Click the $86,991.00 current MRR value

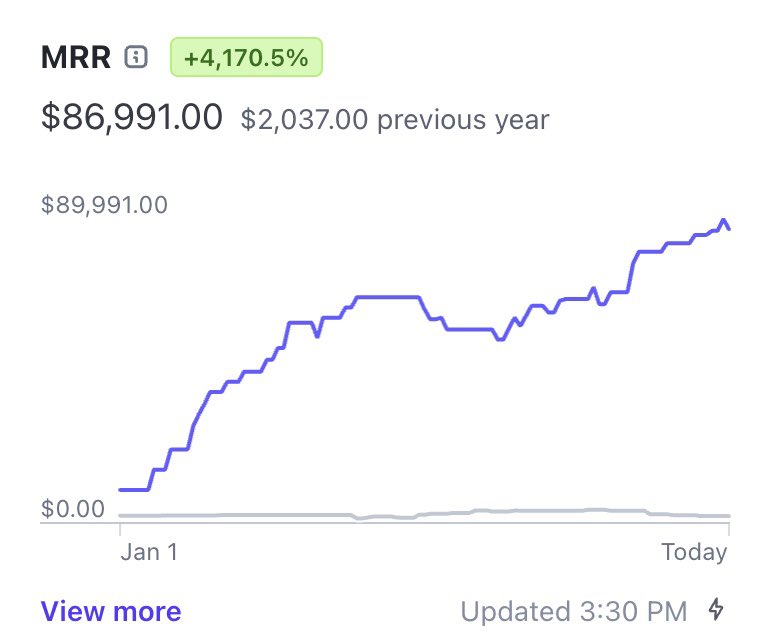pos(132,117)
